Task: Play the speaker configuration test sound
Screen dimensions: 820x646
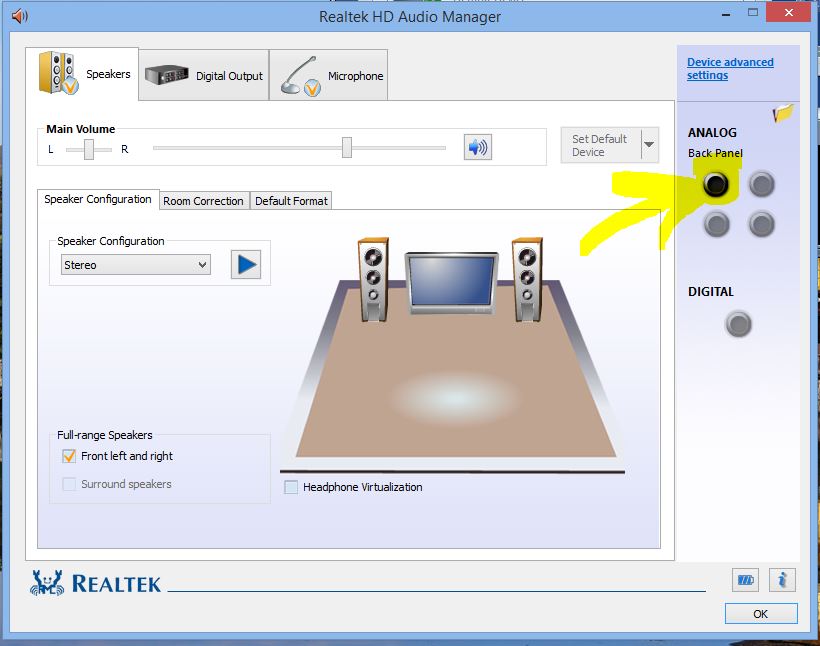Action: click(x=246, y=264)
